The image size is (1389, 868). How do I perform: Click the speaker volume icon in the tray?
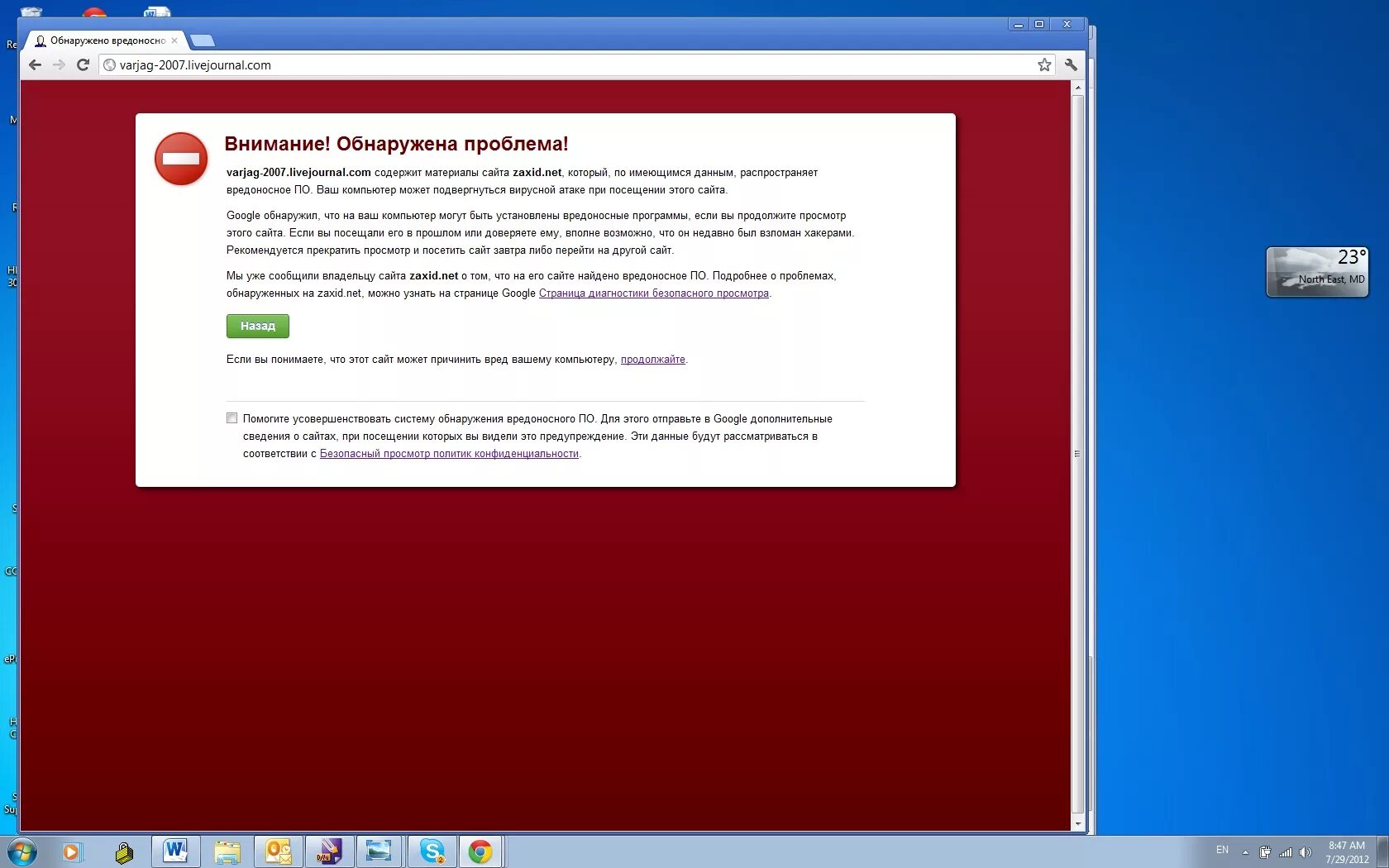point(1305,852)
